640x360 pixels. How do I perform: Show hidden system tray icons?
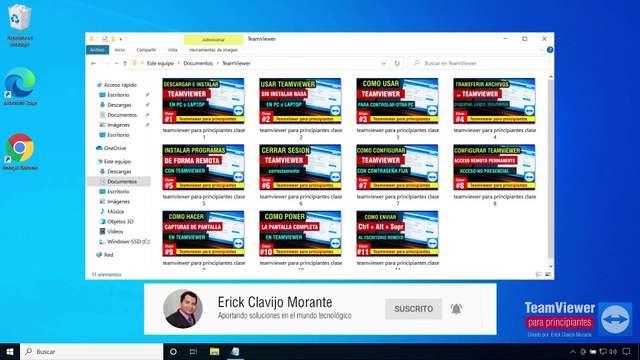coord(573,351)
